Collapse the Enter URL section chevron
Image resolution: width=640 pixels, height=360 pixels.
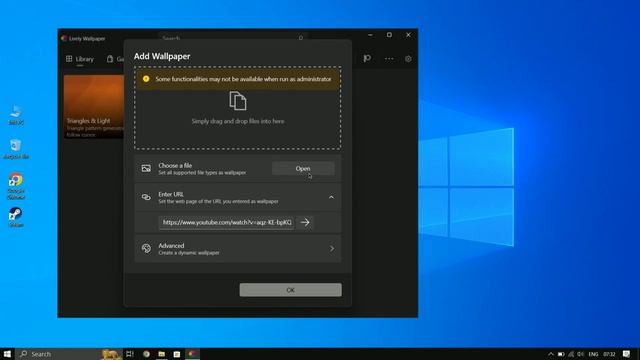[331, 198]
